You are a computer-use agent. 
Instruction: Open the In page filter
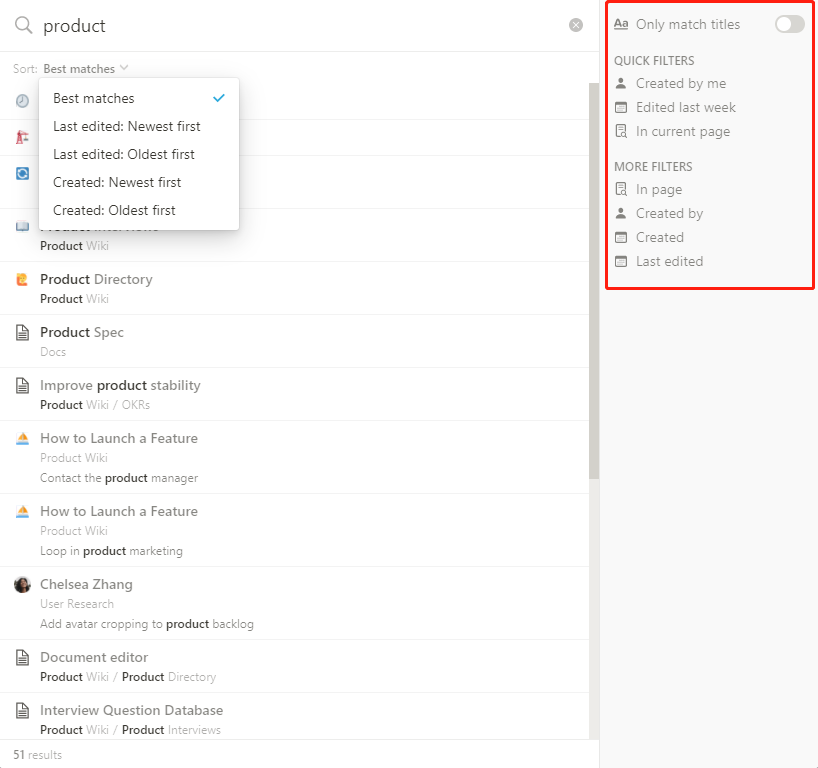pyautogui.click(x=648, y=189)
